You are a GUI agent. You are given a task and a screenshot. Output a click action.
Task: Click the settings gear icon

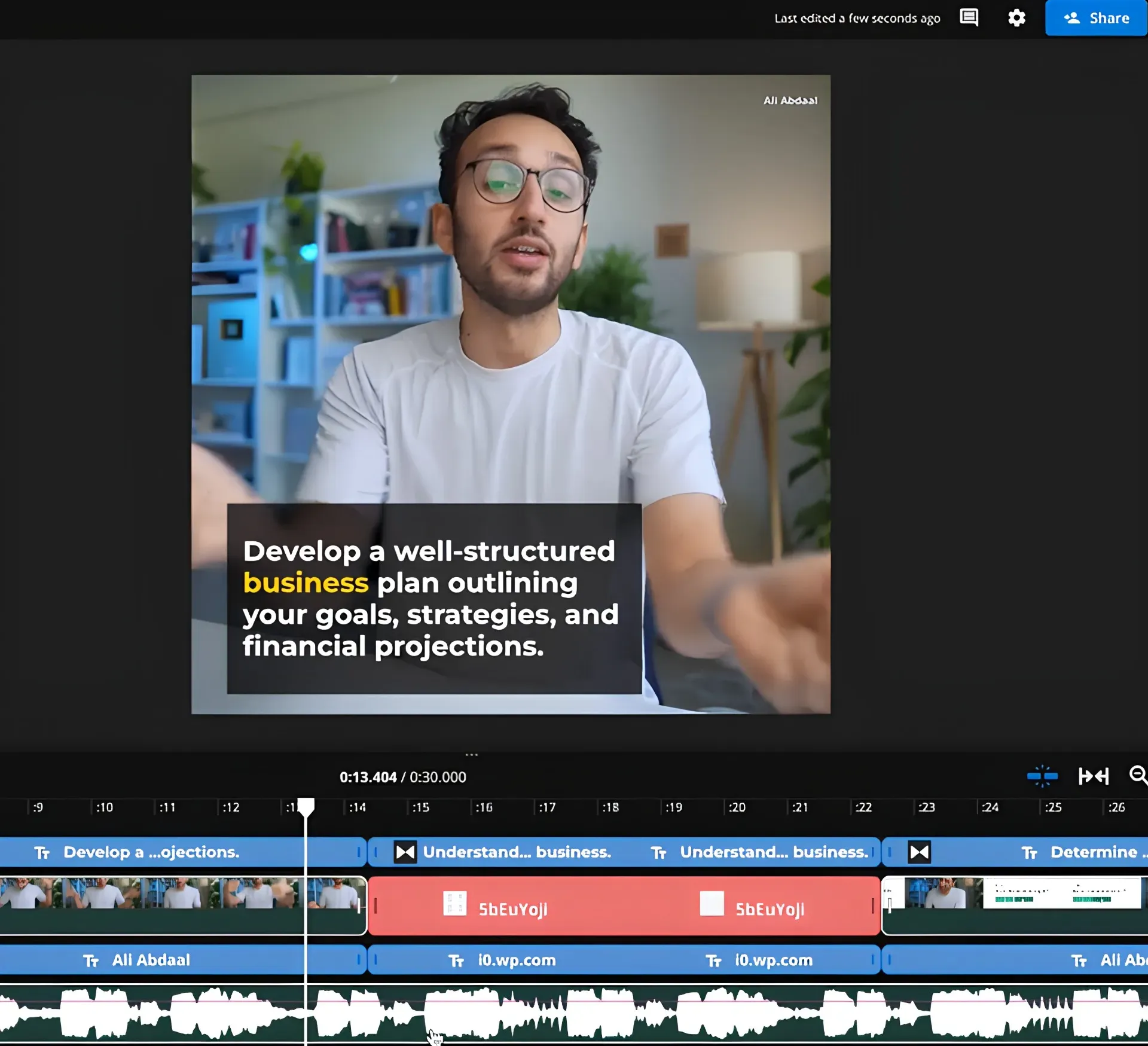pyautogui.click(x=1016, y=18)
